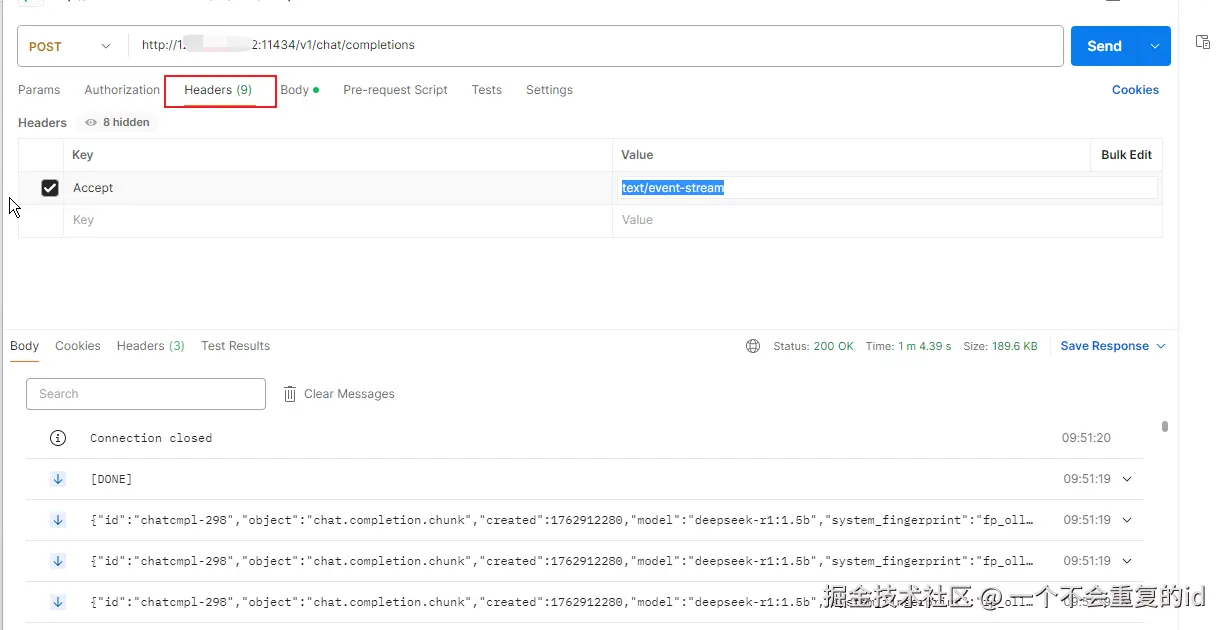Click the Time: 1 m 4.39 s text

[x=908, y=346]
